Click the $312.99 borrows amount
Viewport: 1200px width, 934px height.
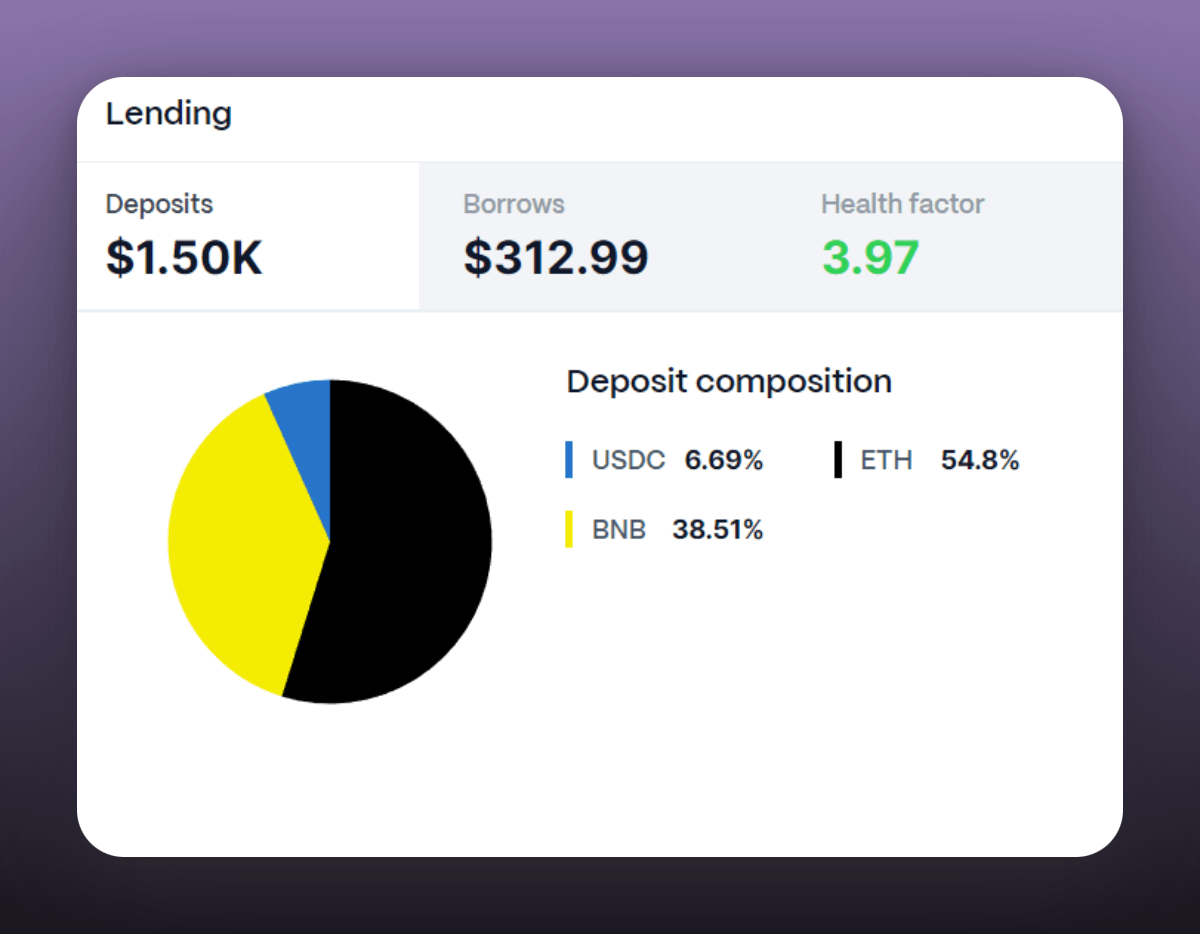(556, 257)
